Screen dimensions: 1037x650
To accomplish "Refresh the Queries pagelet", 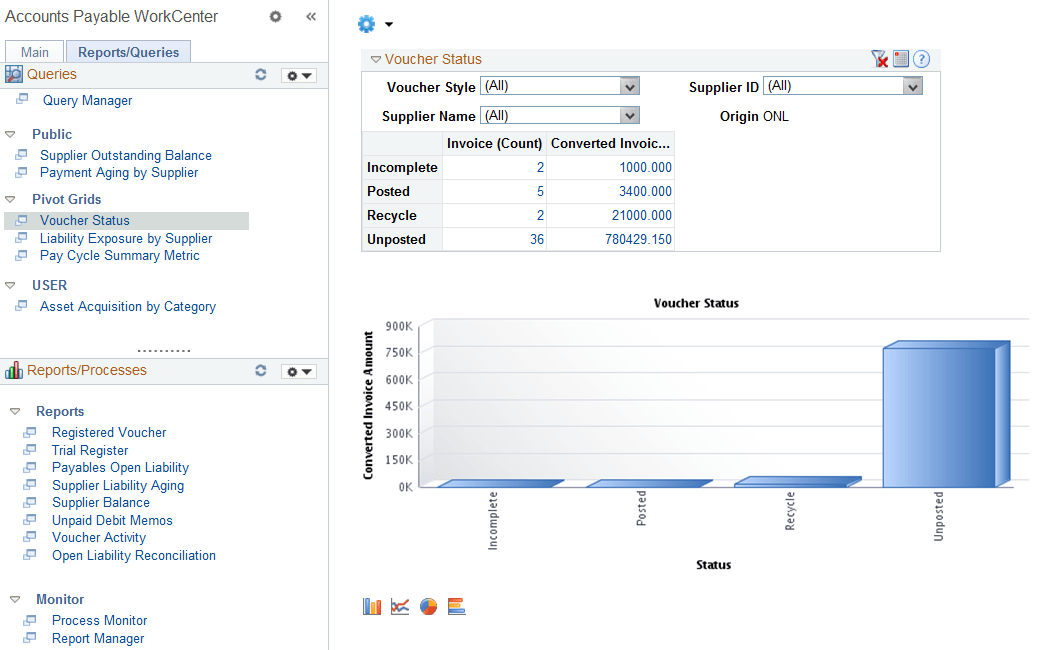I will (261, 74).
